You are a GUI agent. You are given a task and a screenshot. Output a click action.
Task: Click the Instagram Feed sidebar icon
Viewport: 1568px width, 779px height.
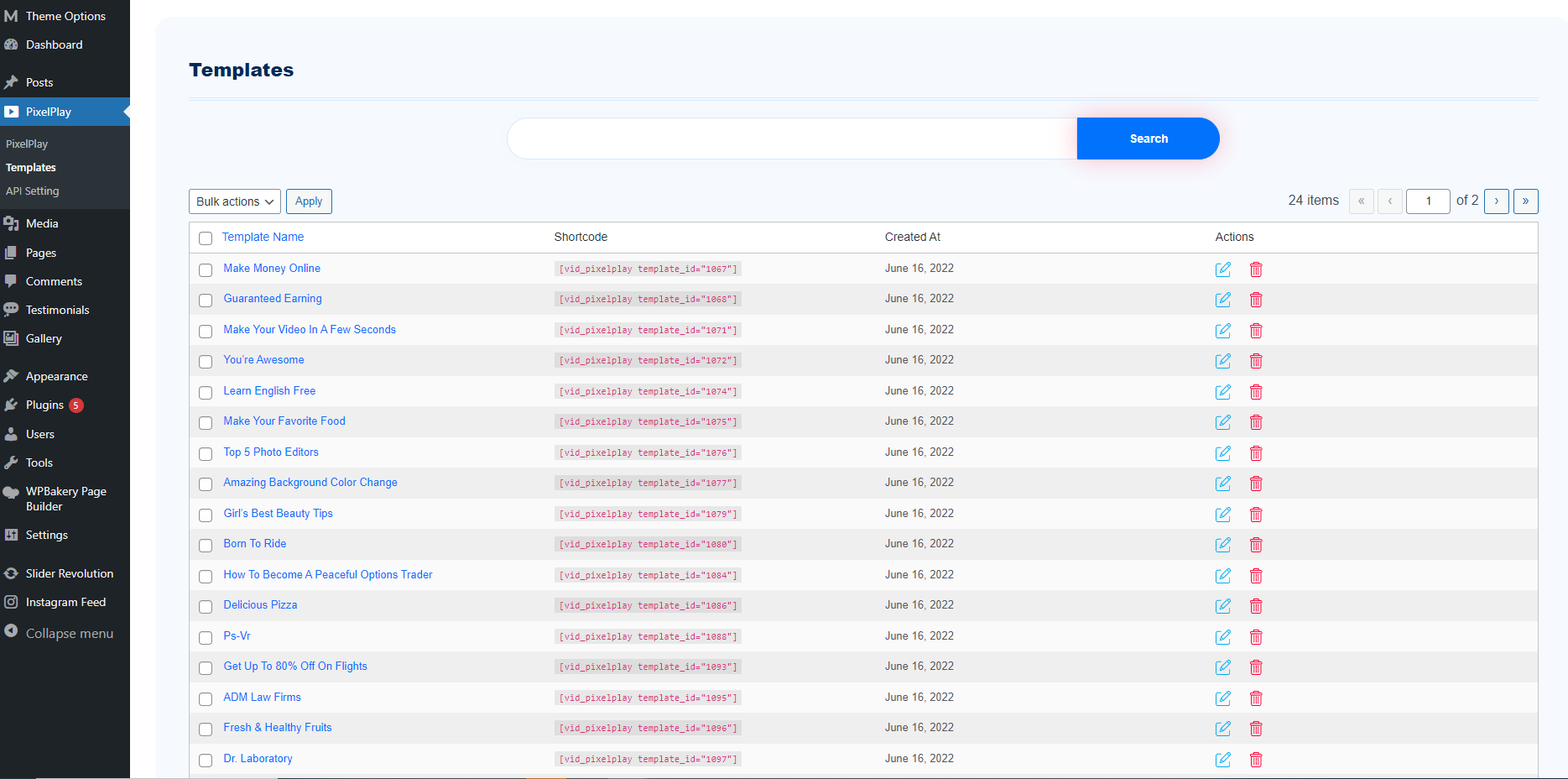click(x=11, y=602)
